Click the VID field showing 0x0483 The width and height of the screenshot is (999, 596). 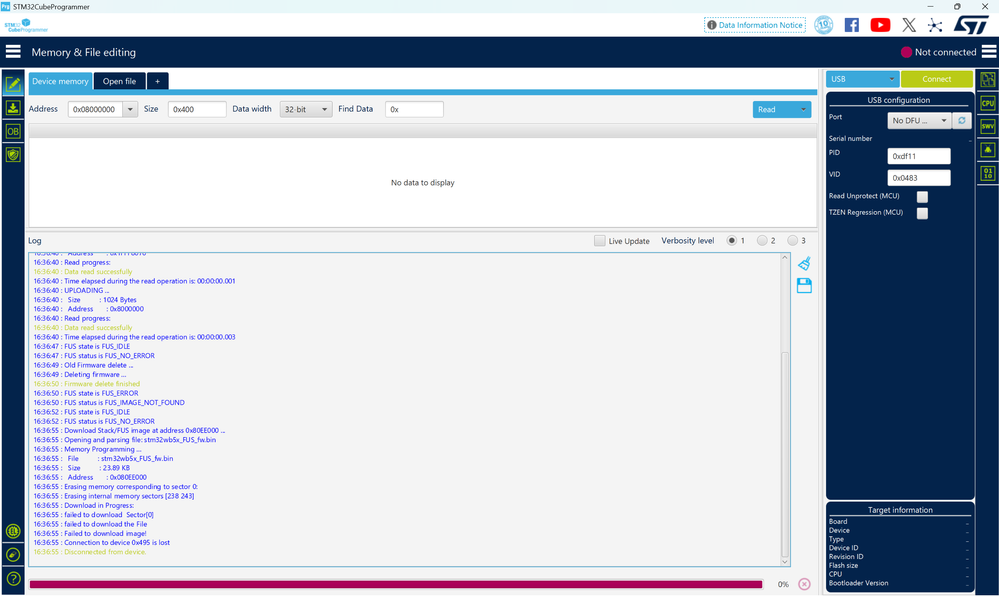coord(919,178)
